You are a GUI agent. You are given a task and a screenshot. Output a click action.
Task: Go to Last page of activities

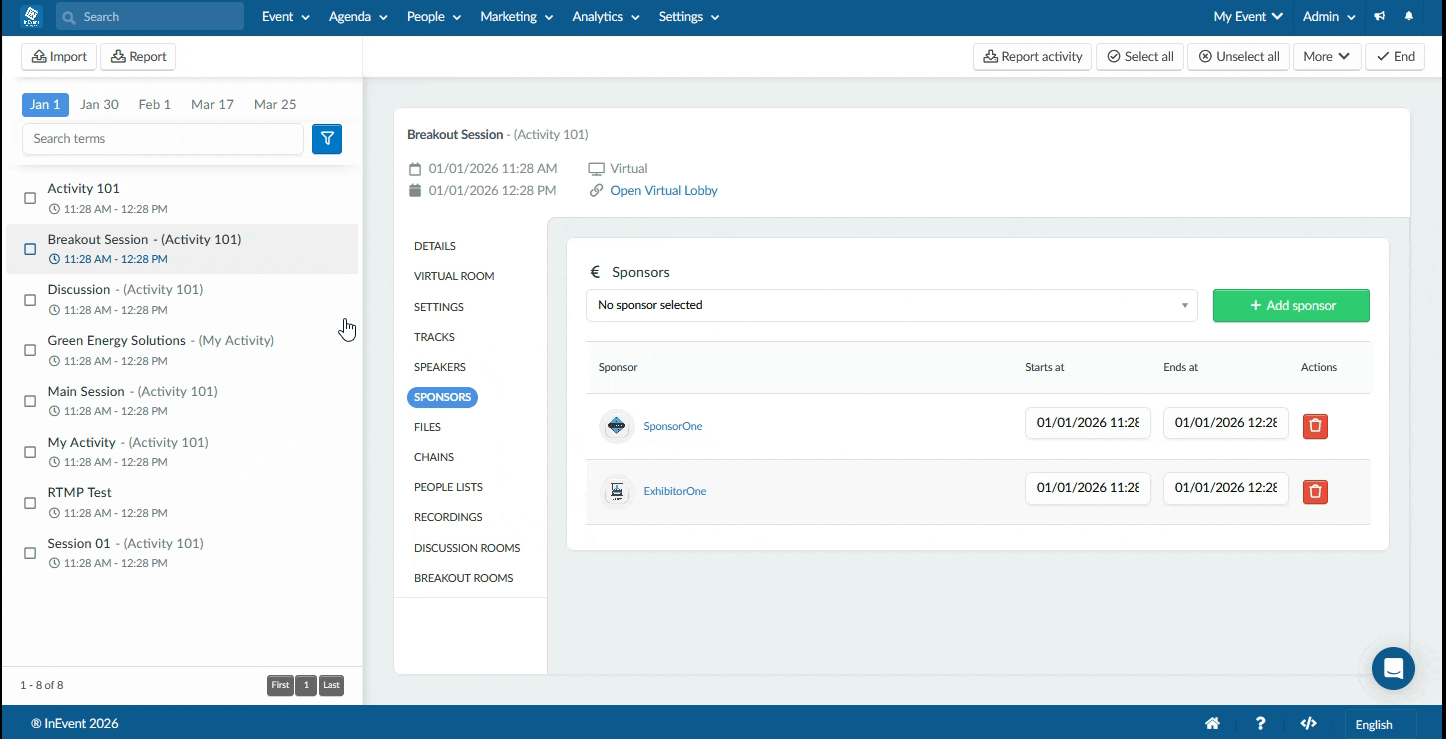[x=331, y=685]
